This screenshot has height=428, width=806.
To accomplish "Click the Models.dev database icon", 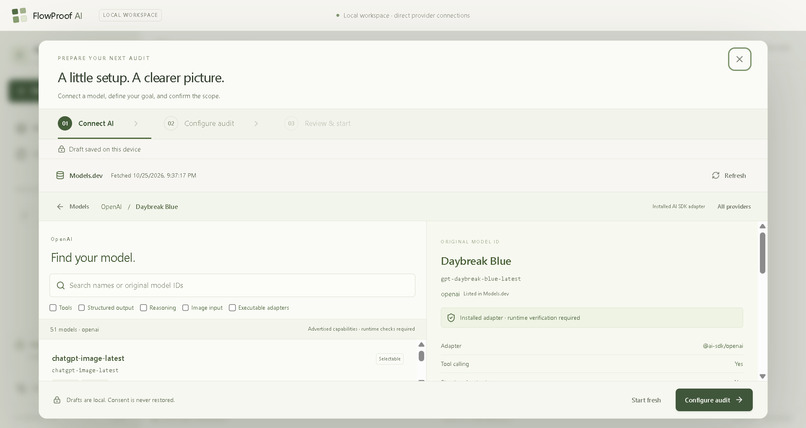I will click(60, 175).
